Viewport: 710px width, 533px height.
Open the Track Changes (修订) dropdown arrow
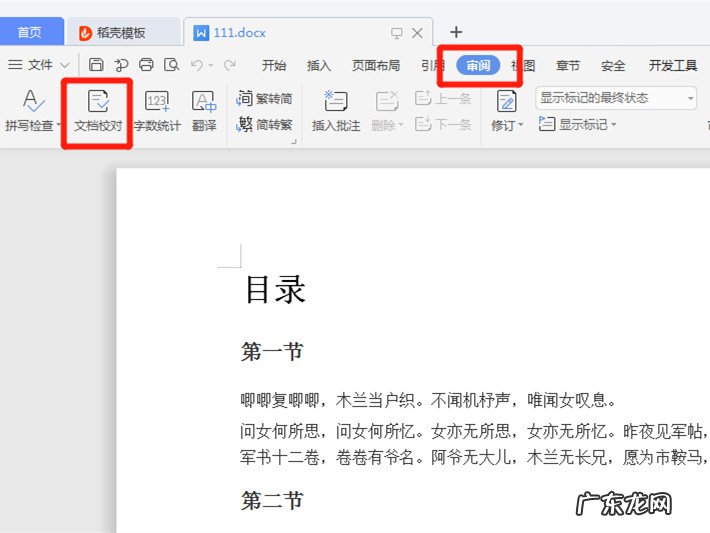521,125
